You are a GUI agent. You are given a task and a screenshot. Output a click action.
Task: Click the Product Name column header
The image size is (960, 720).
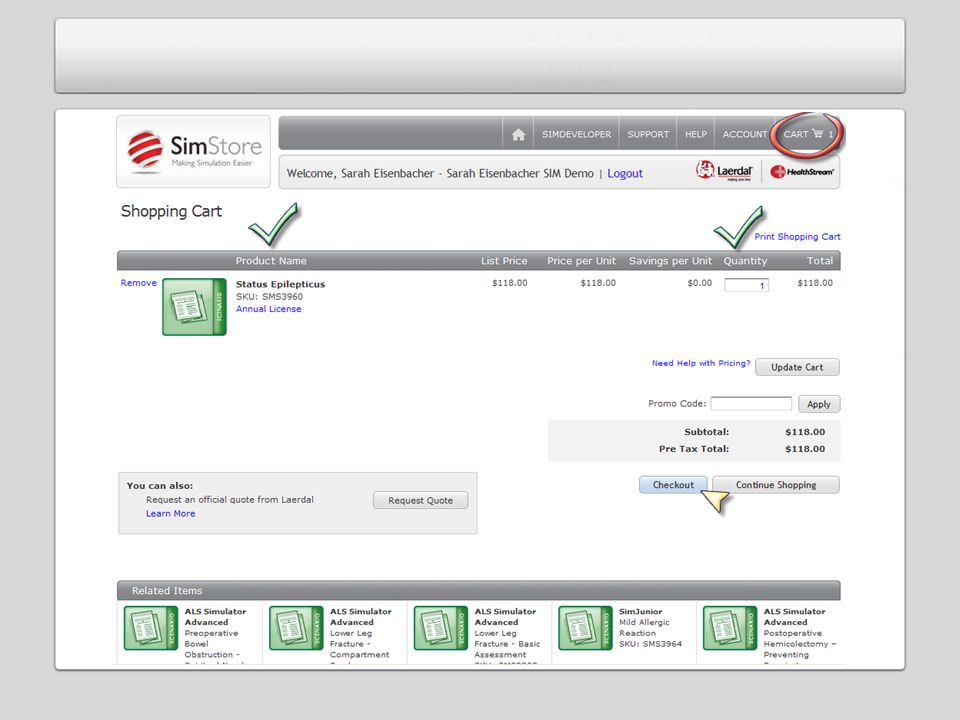pos(271,261)
